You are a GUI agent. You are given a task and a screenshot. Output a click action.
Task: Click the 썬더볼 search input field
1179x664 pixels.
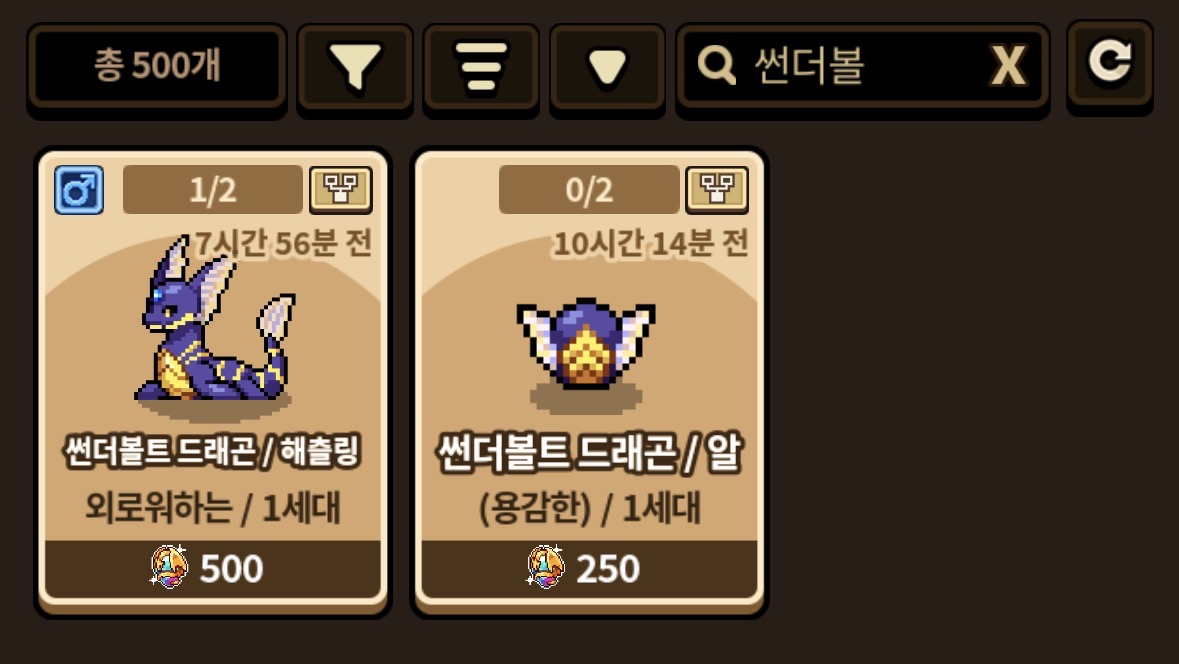(862, 68)
